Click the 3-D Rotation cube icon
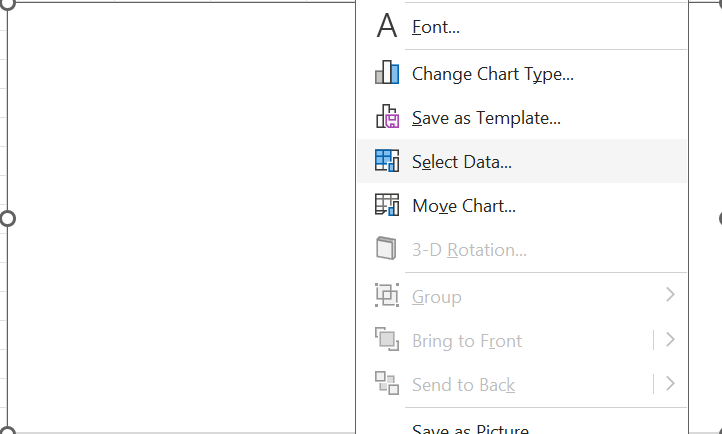Screen dimensions: 722x434 pos(386,249)
